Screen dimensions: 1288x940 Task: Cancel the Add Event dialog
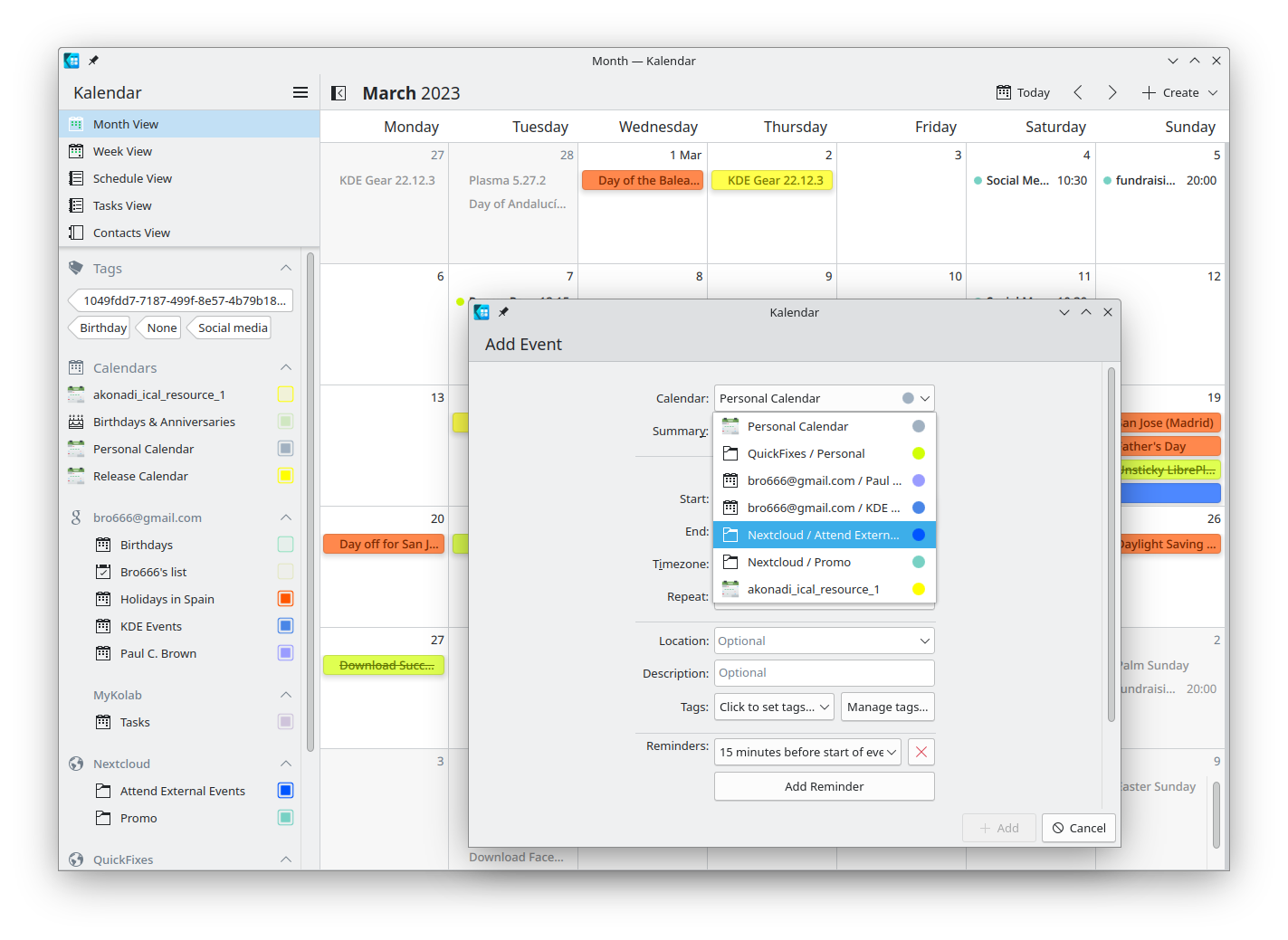(x=1079, y=828)
